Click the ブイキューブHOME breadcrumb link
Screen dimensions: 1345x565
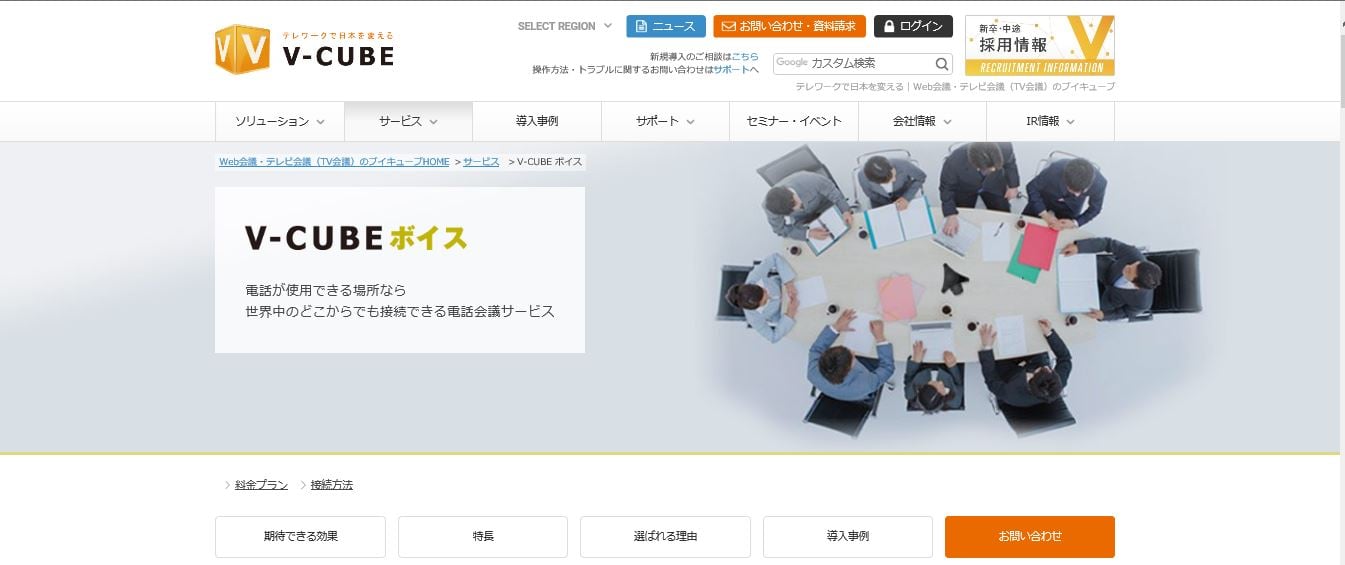[334, 161]
